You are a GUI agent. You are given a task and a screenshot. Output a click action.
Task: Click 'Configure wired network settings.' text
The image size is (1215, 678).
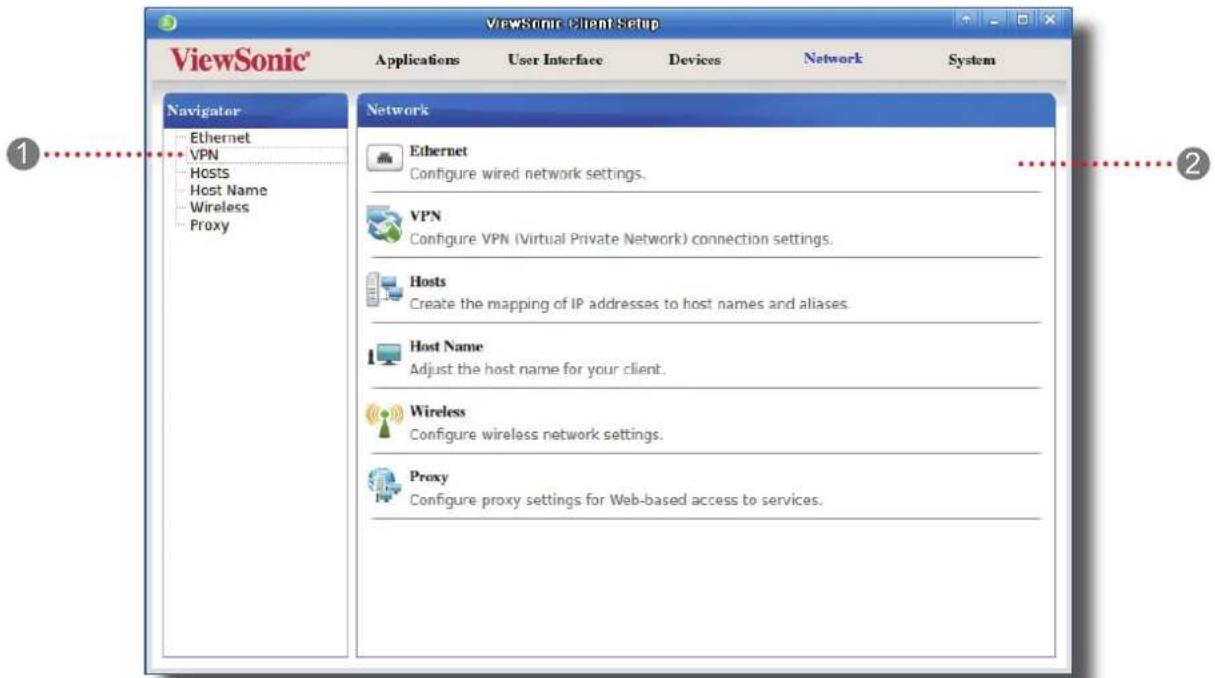(527, 172)
